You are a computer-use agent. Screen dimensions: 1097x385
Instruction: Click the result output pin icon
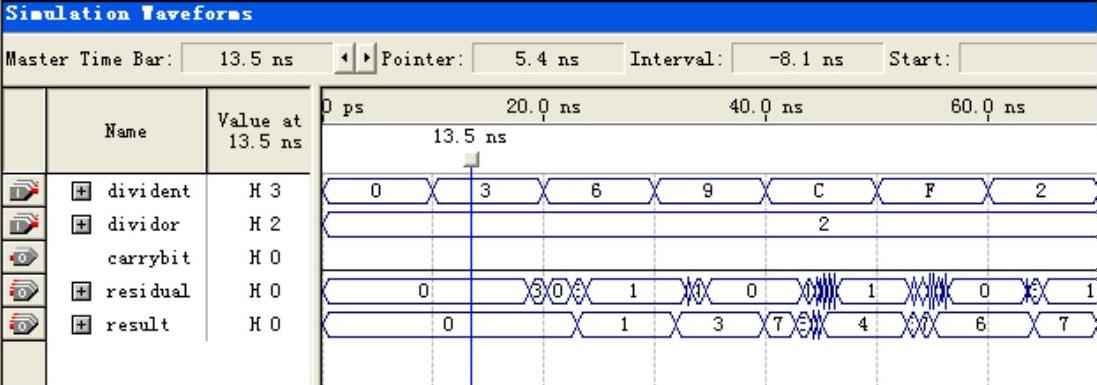[24, 324]
